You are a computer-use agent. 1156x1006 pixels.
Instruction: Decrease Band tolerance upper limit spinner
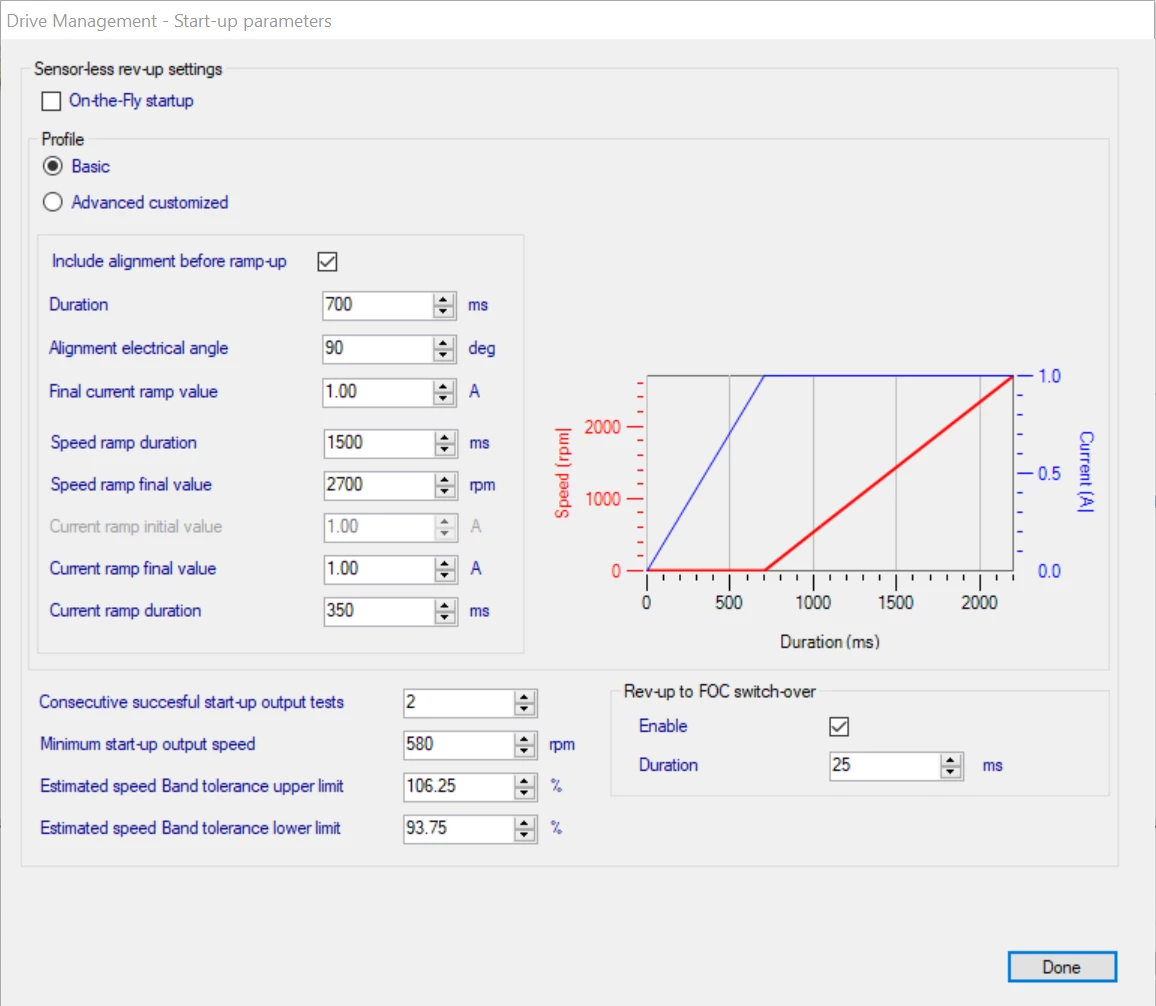pos(524,794)
